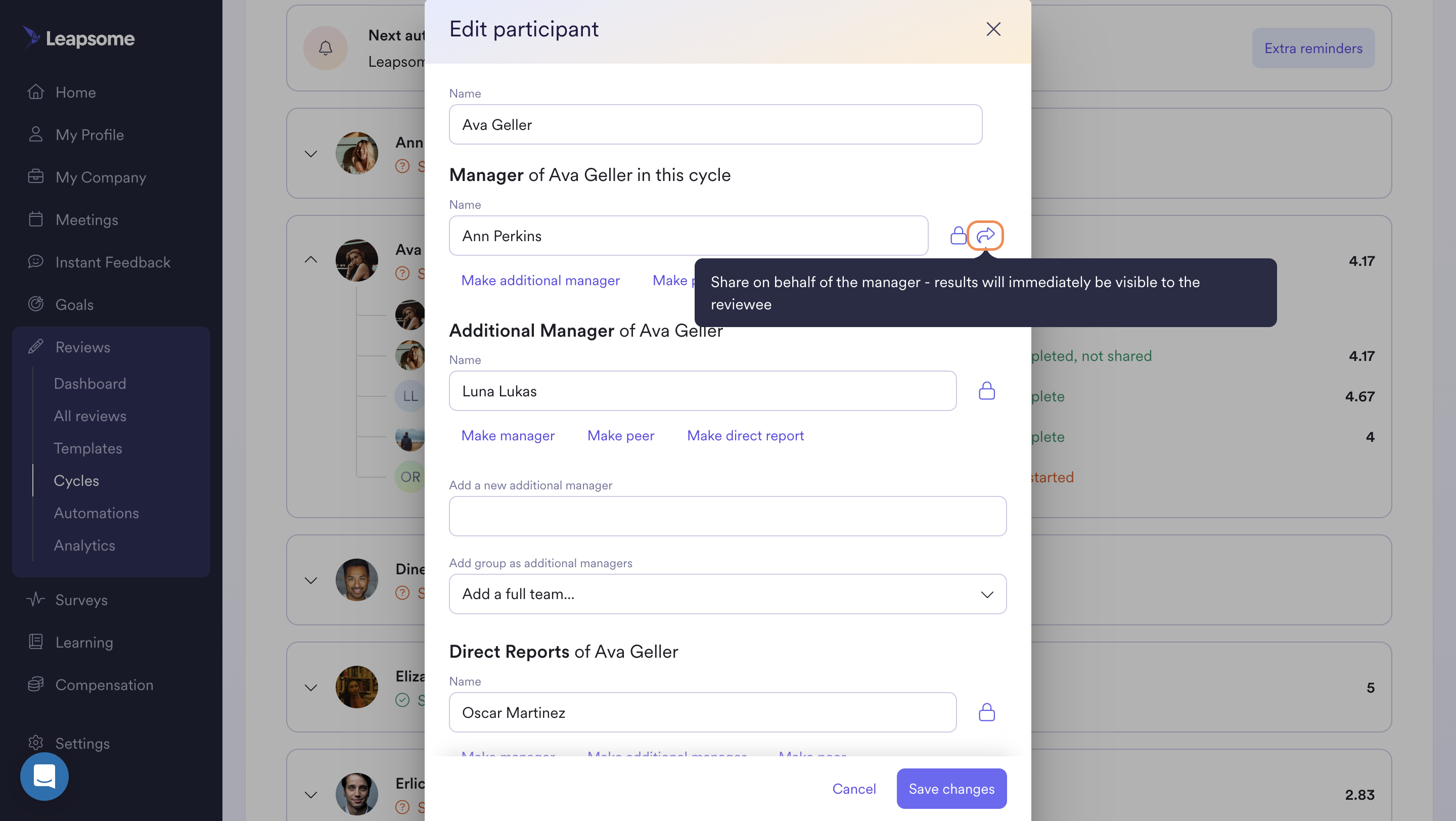Screen dimensions: 1456x821
Task: Open the Add a full team dropdown
Action: [x=727, y=594]
